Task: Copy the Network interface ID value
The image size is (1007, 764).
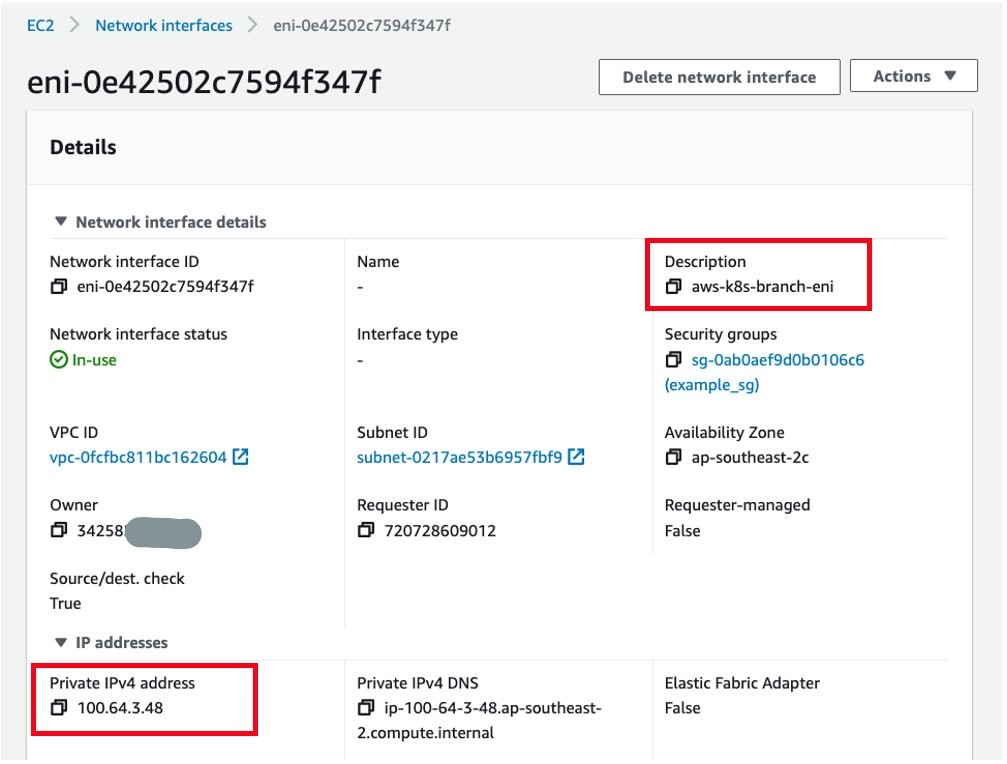Action: click(x=58, y=286)
